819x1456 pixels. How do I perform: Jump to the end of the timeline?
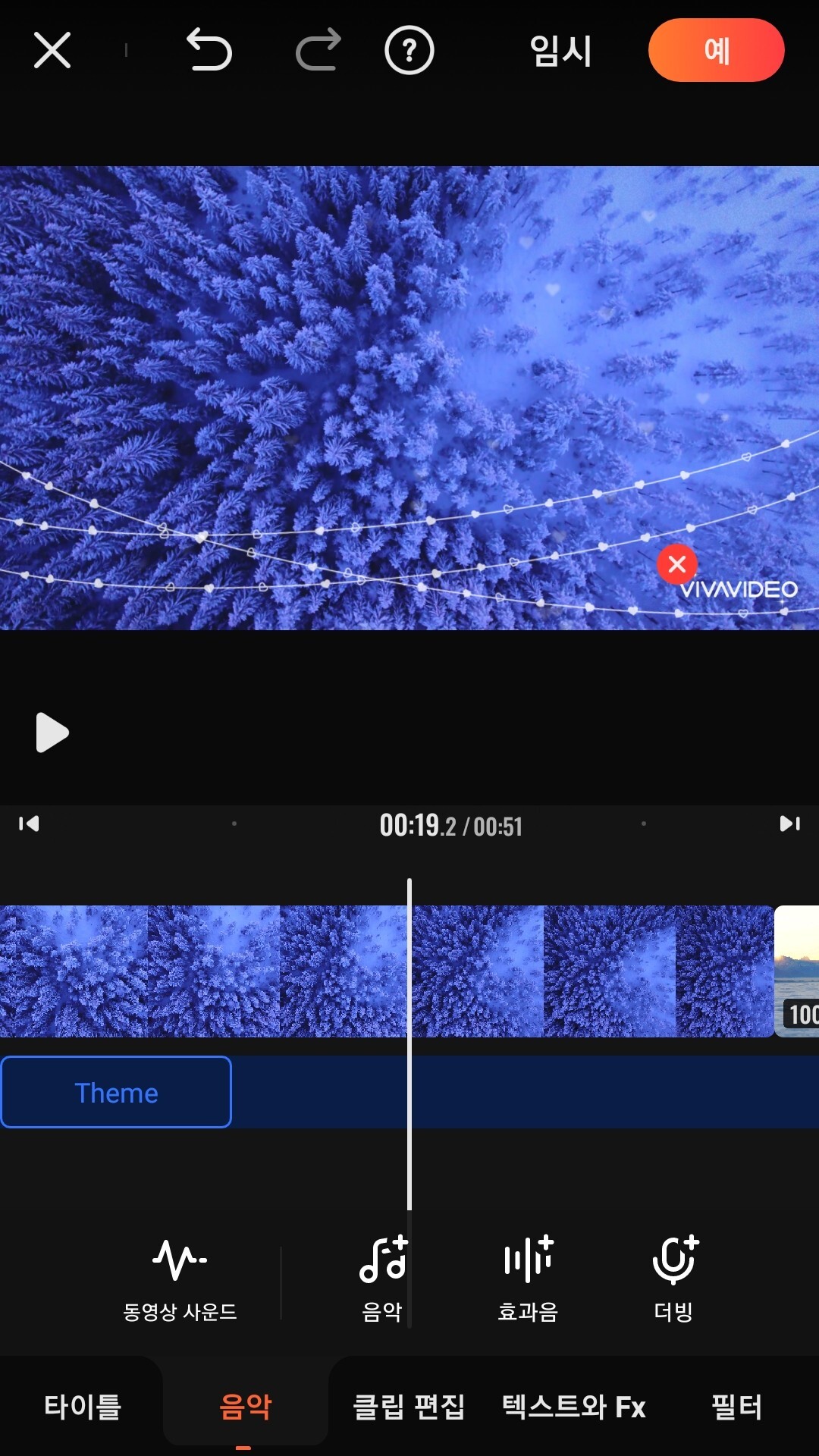[790, 824]
